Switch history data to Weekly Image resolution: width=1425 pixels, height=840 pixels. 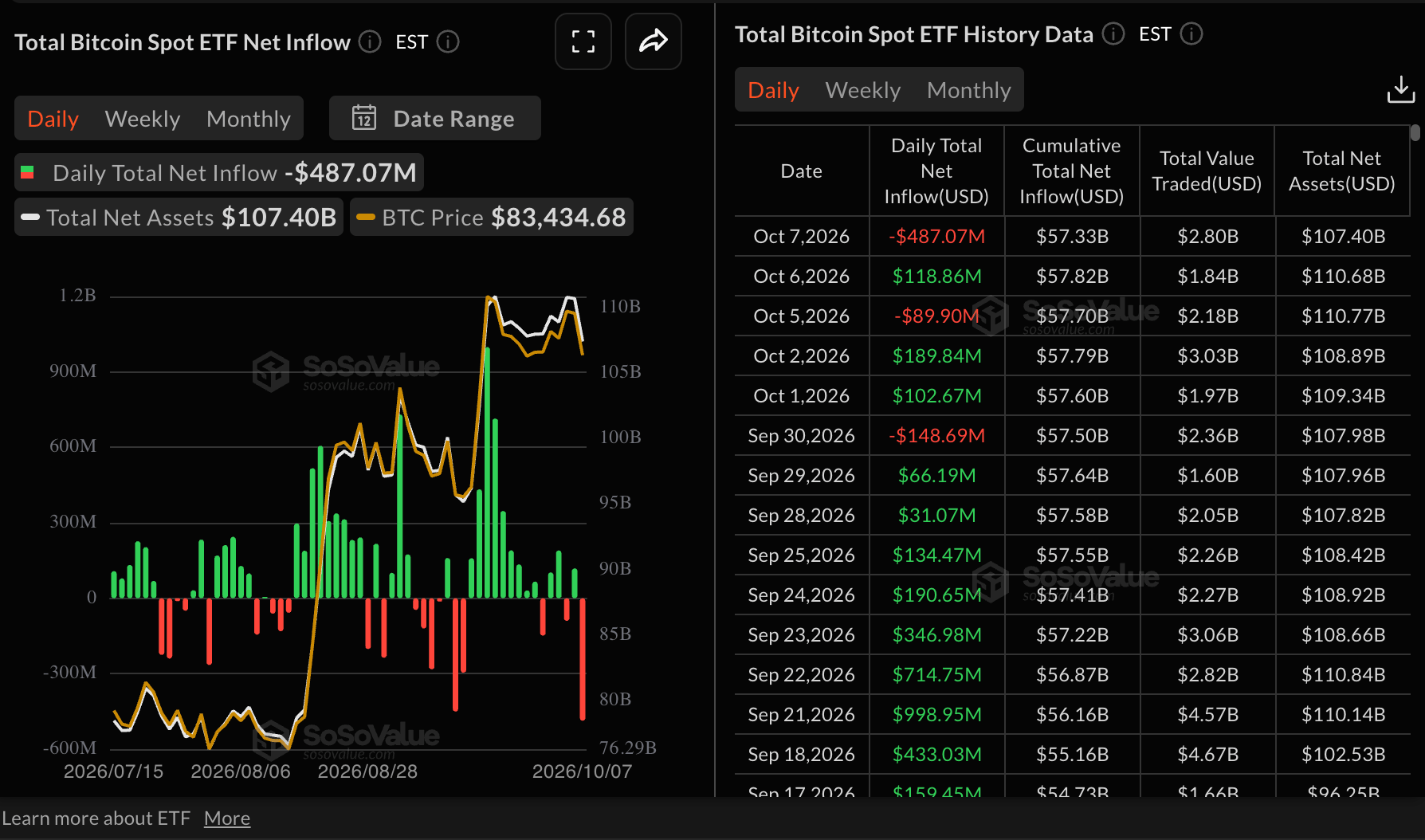[x=863, y=90]
